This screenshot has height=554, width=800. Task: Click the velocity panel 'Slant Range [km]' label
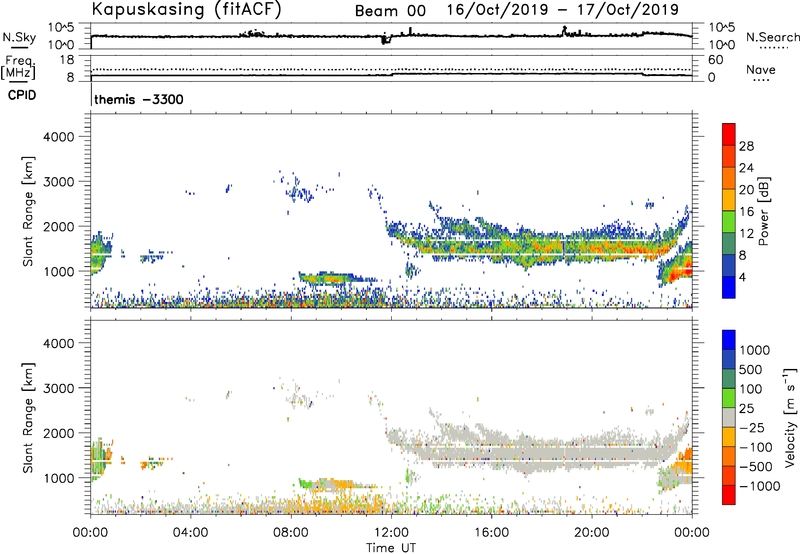coord(28,418)
